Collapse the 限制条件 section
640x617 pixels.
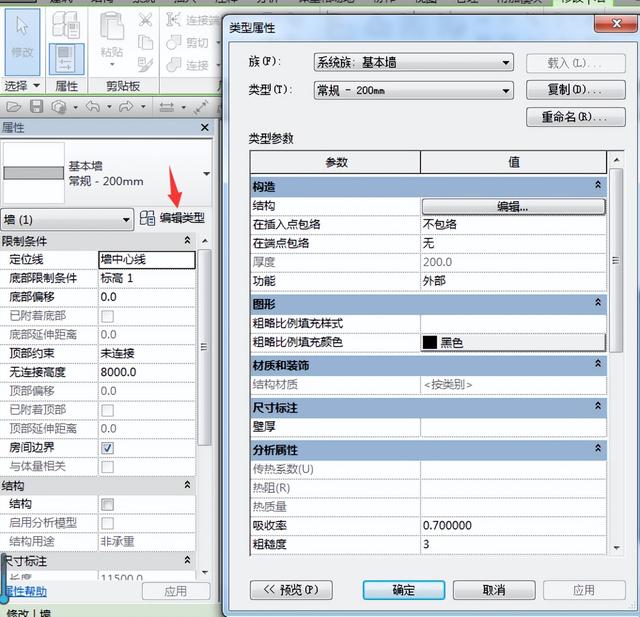tap(187, 240)
